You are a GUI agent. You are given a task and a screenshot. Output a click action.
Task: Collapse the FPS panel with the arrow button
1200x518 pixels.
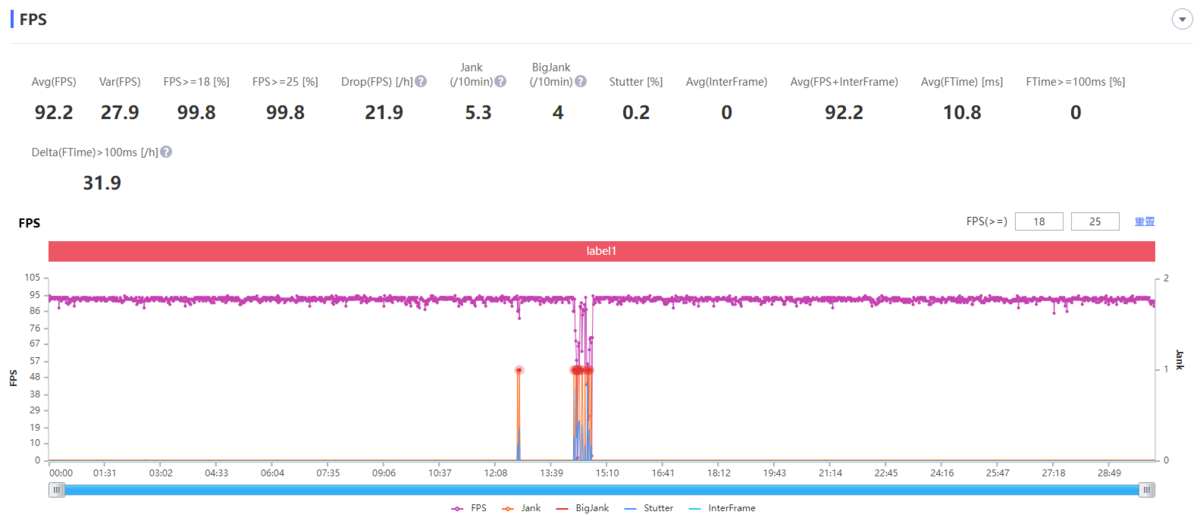[1181, 20]
